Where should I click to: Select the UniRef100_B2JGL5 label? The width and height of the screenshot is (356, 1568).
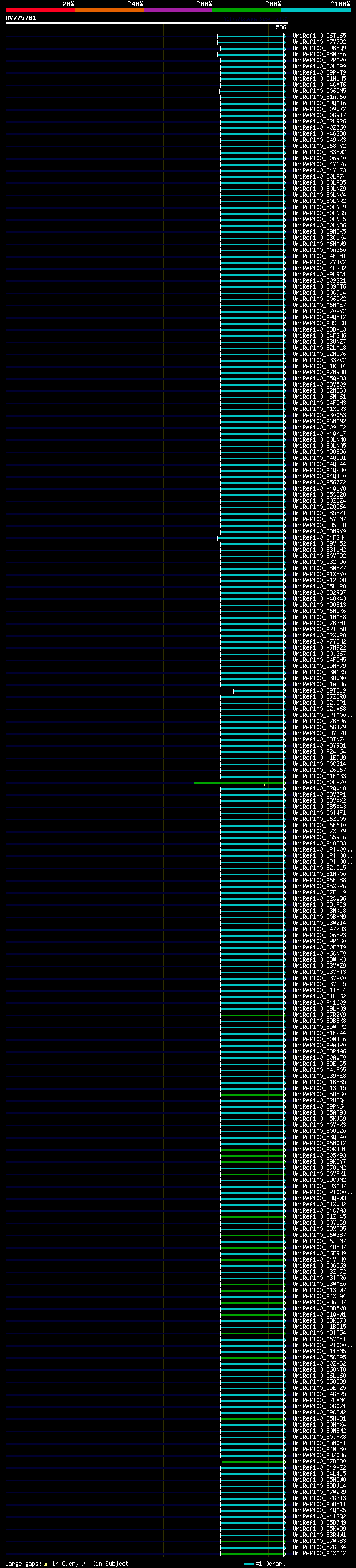click(319, 868)
